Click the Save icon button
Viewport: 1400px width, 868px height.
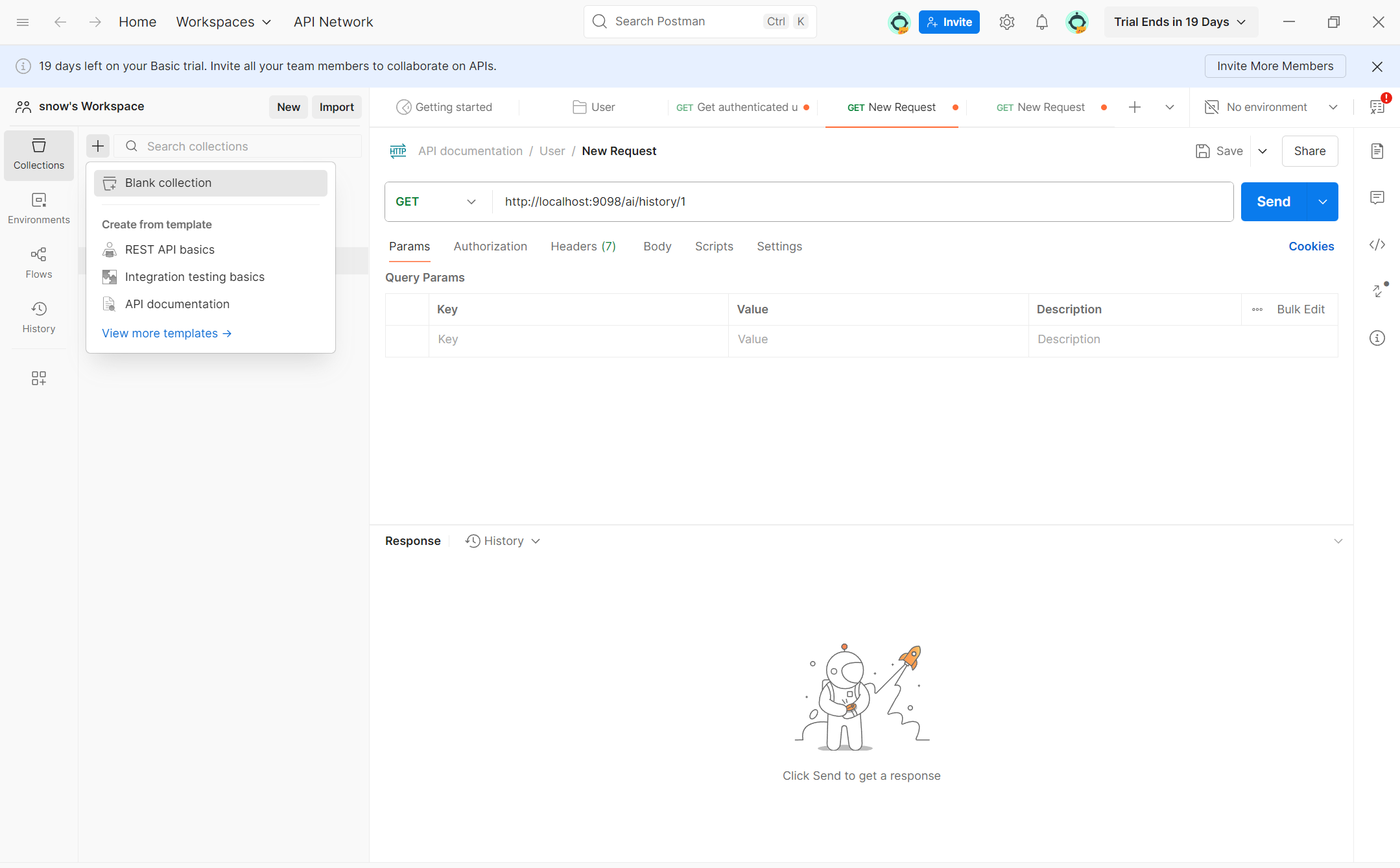(x=1219, y=151)
